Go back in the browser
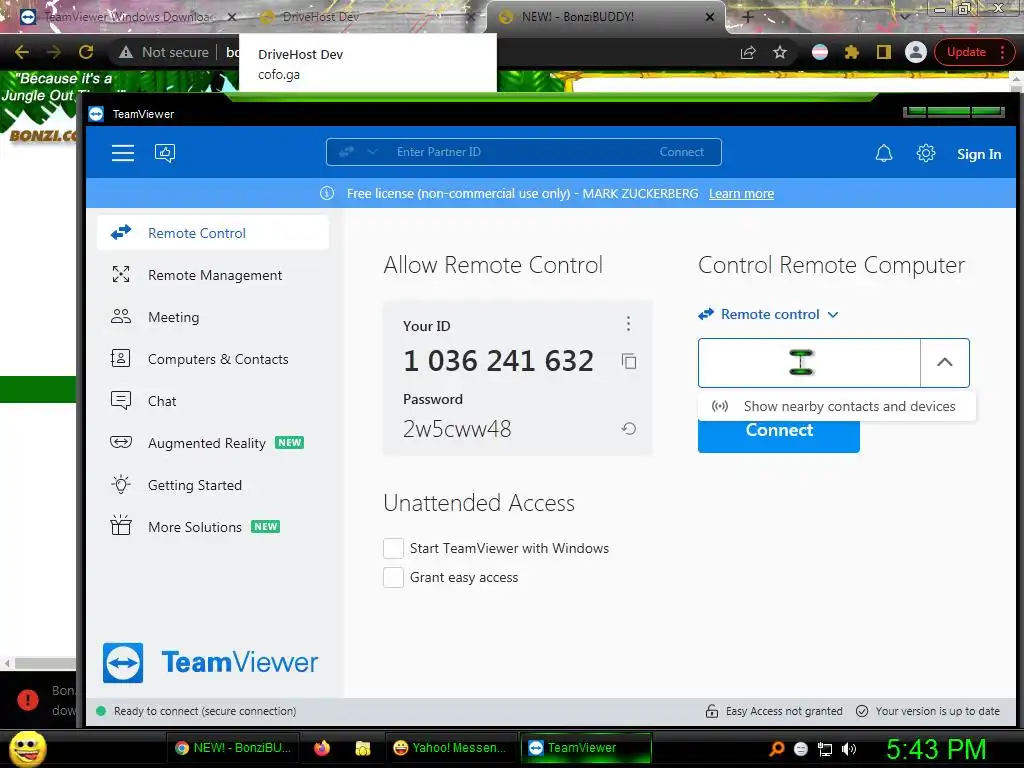Image resolution: width=1024 pixels, height=768 pixels. click(22, 52)
